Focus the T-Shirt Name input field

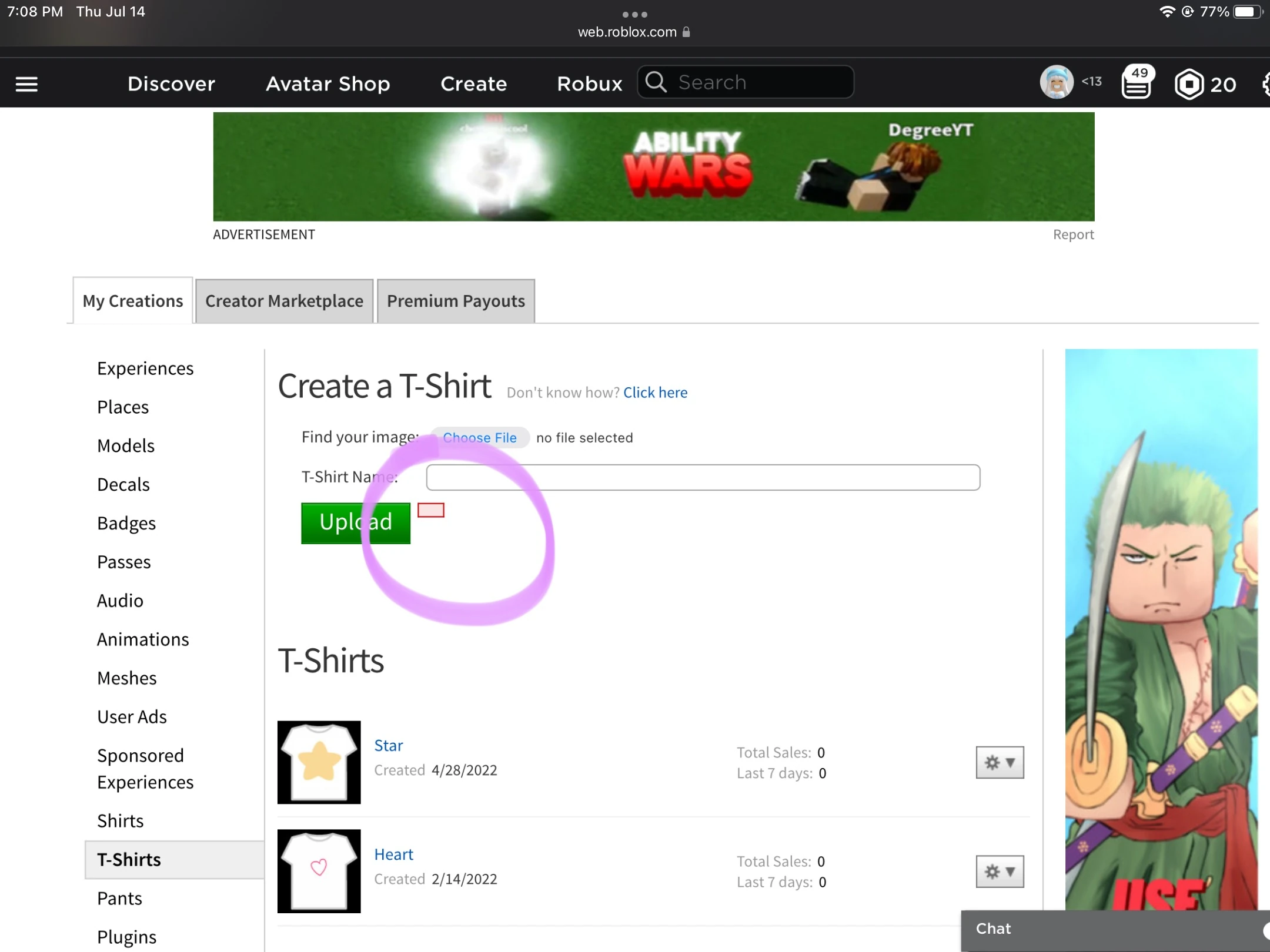pos(703,477)
